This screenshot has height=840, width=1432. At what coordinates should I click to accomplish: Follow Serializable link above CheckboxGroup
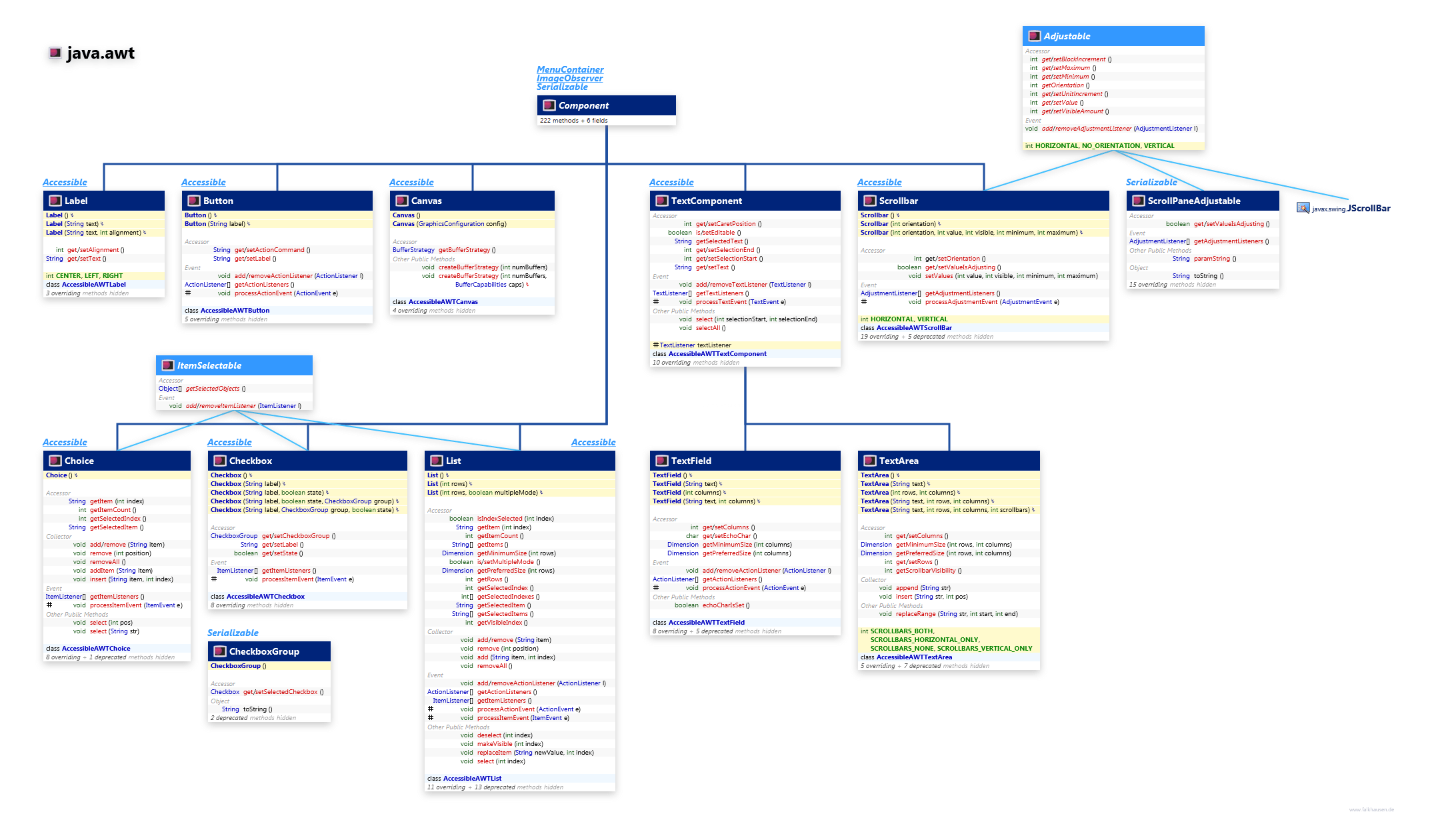click(233, 633)
